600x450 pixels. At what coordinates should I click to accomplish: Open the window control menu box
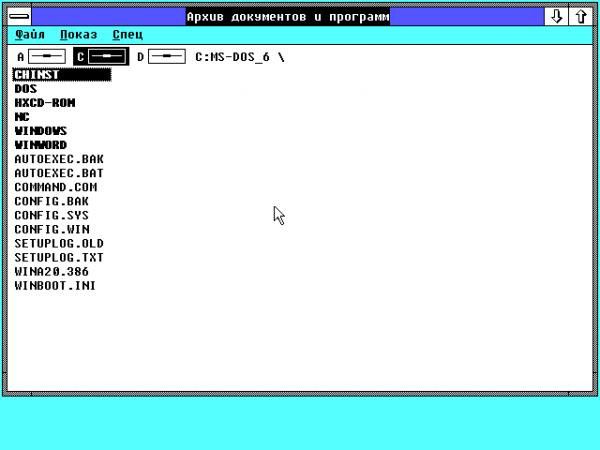(18, 17)
